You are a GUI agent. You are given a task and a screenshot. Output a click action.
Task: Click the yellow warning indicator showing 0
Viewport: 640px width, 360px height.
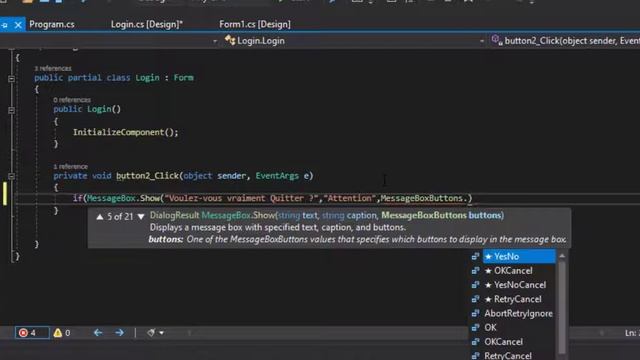click(x=62, y=333)
